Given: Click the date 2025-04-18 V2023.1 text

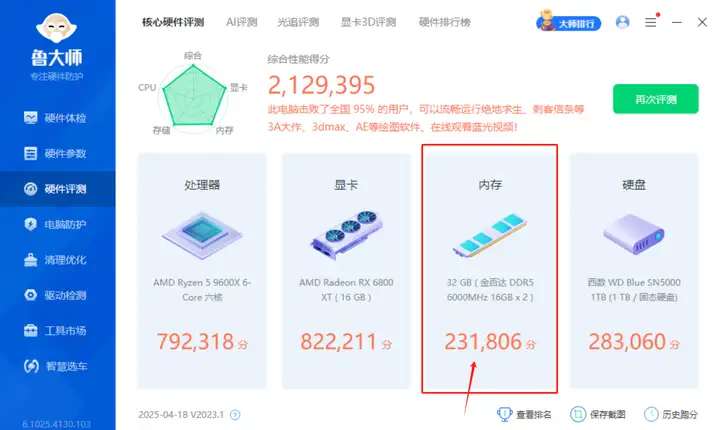Looking at the screenshot, I should click(x=181, y=415).
